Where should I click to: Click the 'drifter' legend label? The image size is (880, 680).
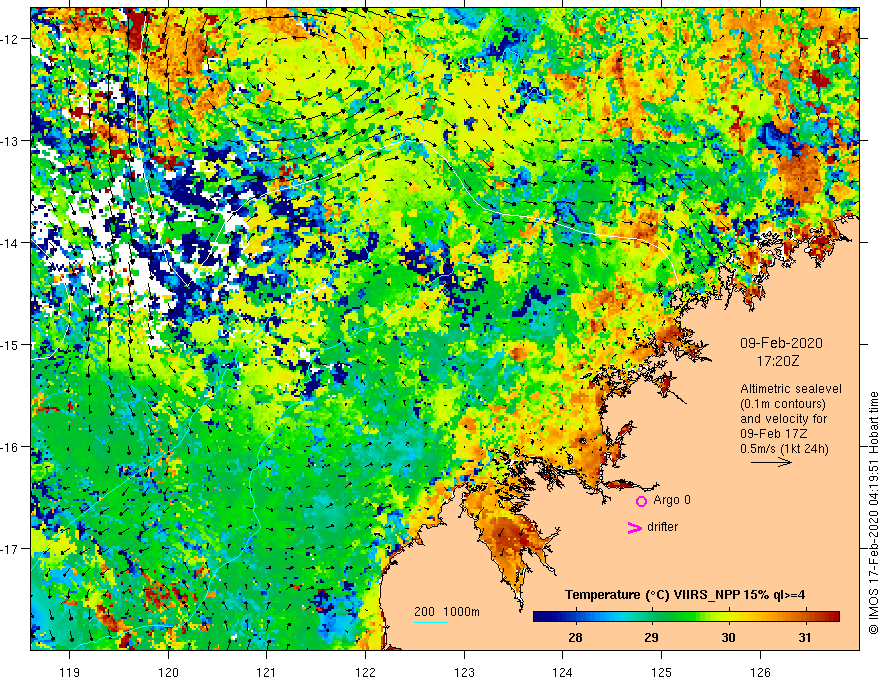pos(662,527)
